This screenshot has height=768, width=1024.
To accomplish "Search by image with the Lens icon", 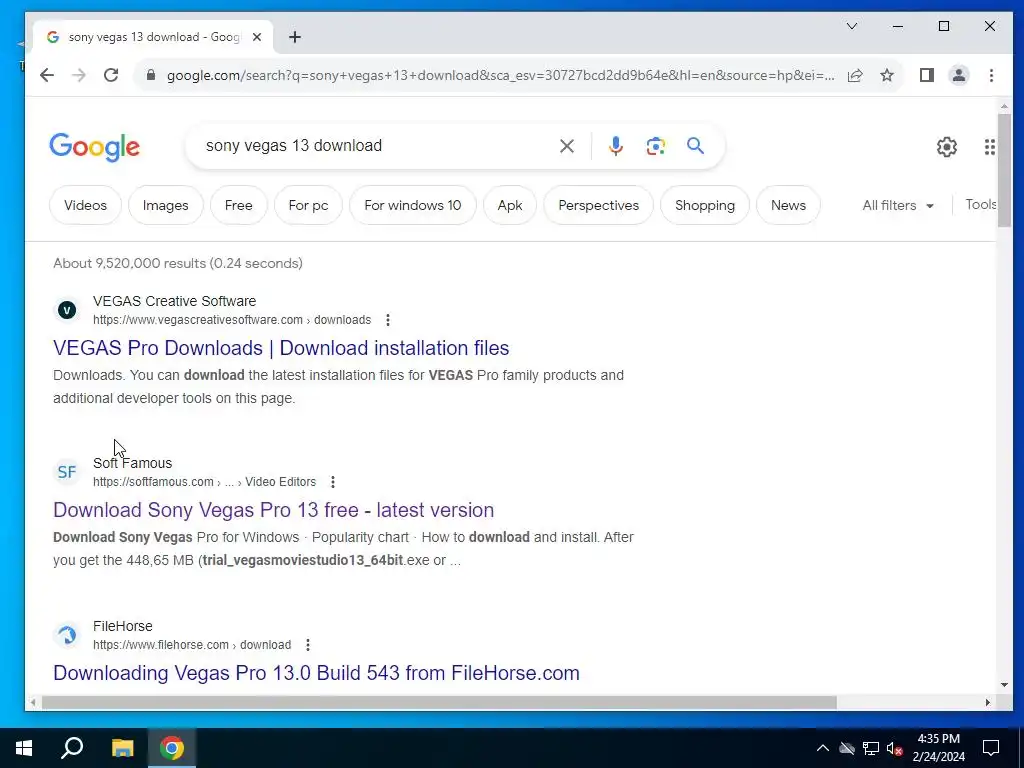I will 656,146.
